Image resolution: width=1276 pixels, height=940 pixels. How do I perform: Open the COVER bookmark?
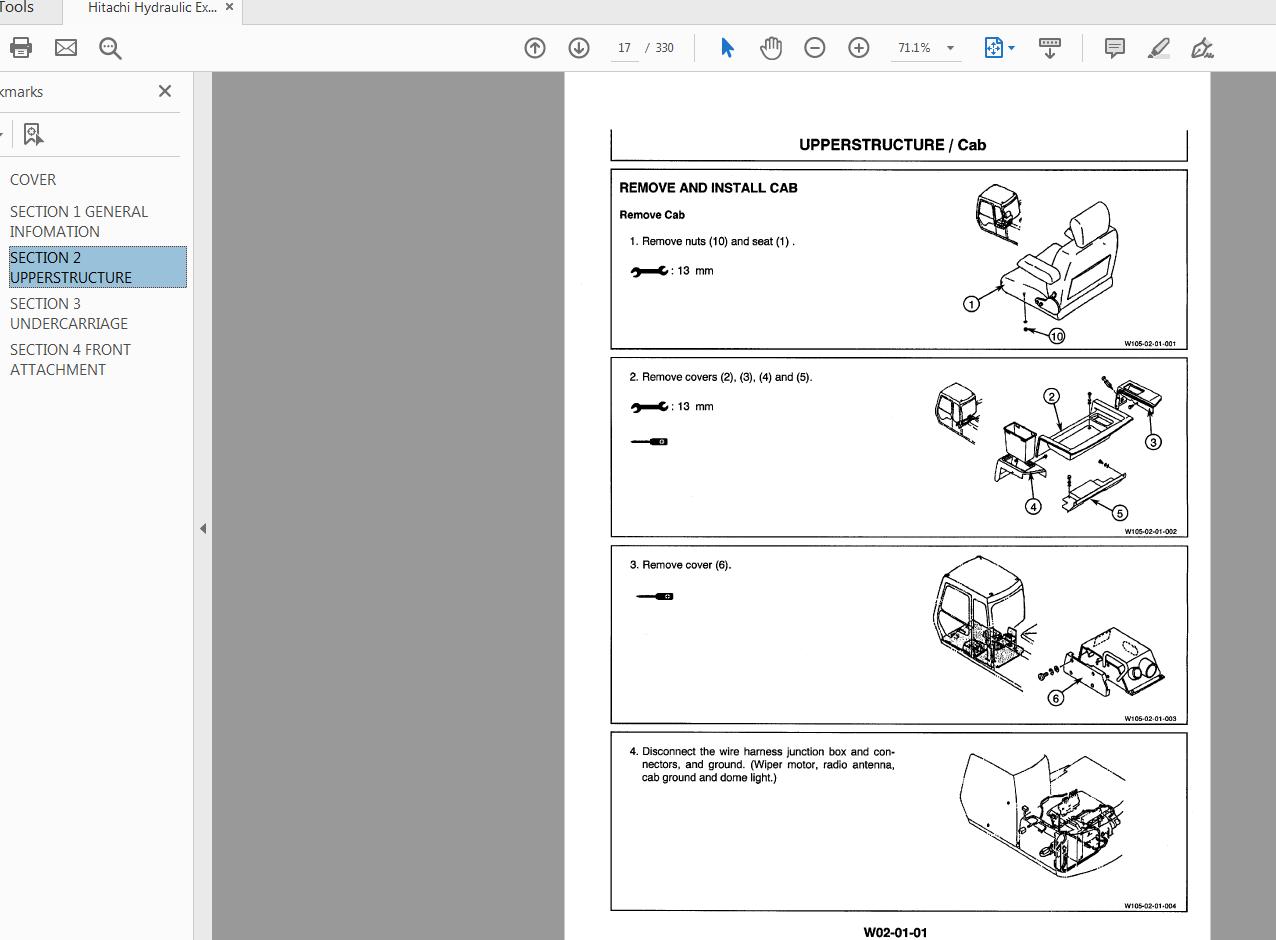point(33,180)
